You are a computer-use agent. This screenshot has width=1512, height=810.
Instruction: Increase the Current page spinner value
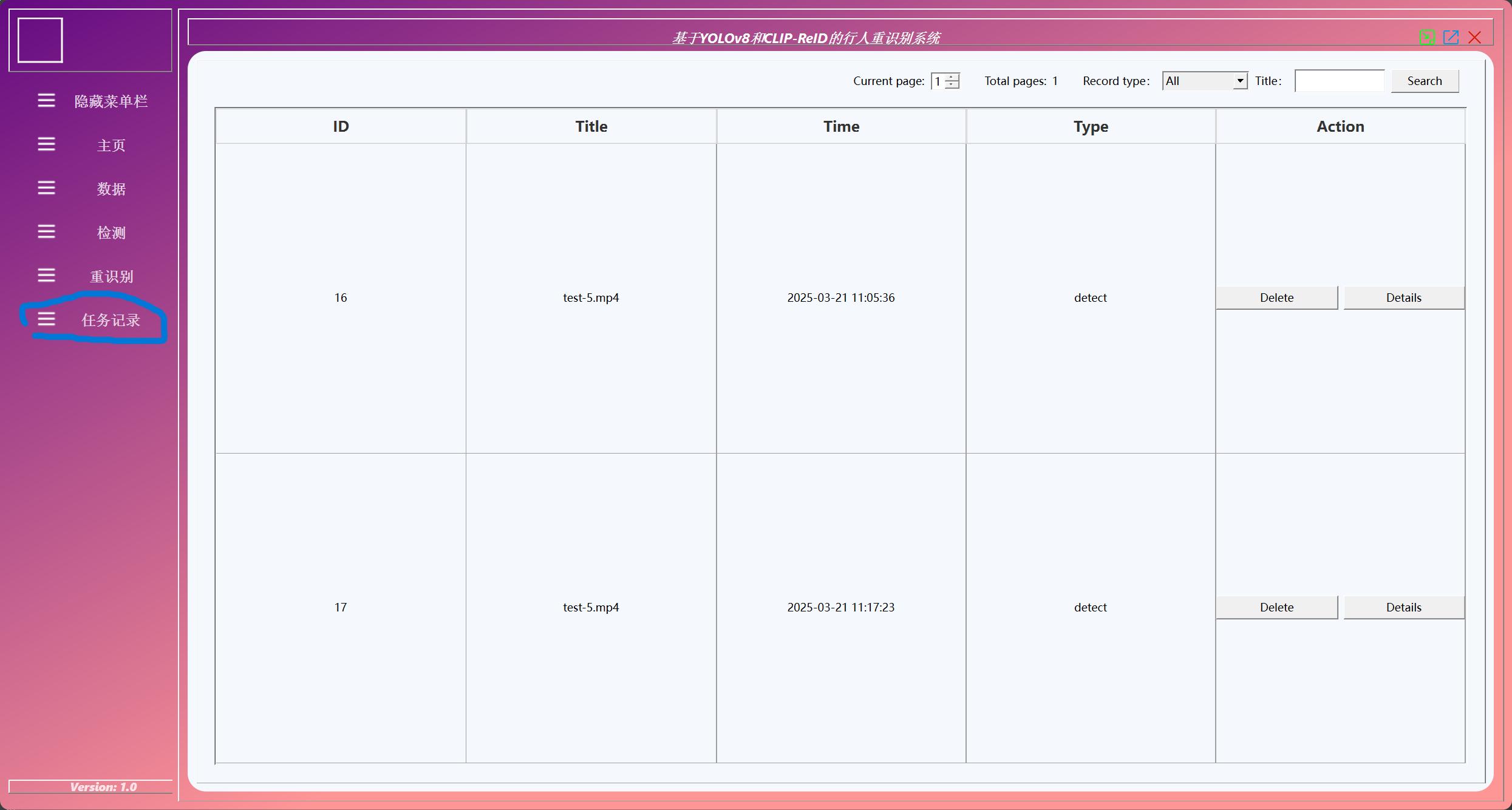click(952, 77)
